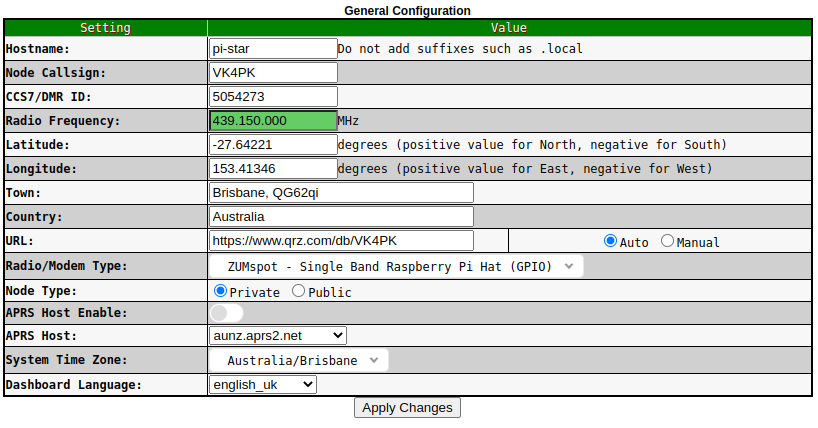Click the CCS7/DMR ID field
Screen dimensions: 818x428
[x=273, y=96]
